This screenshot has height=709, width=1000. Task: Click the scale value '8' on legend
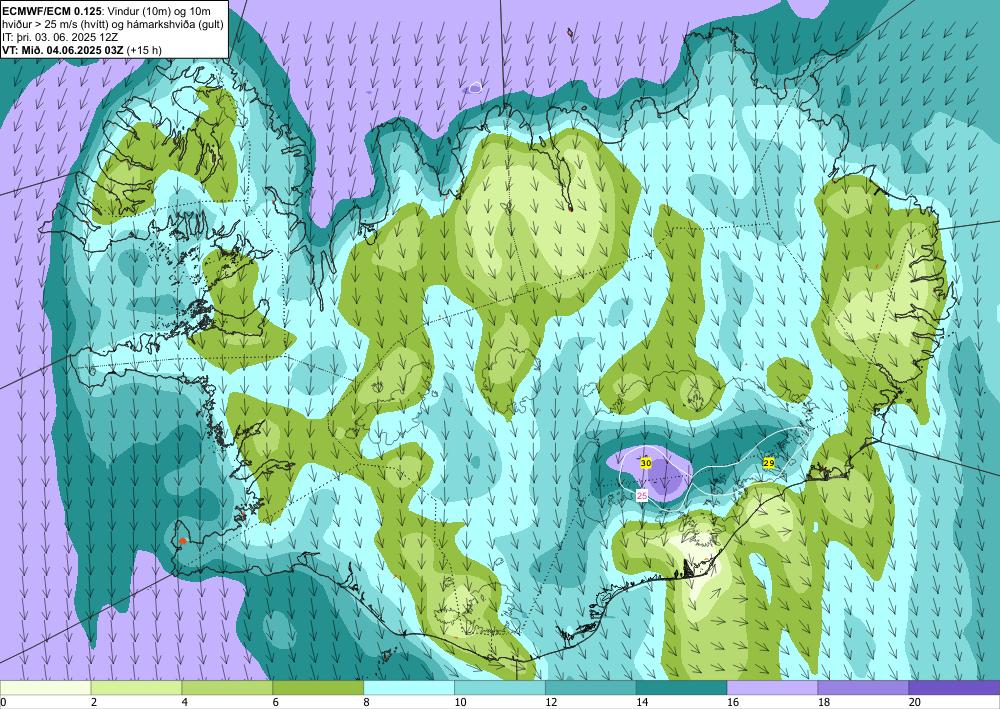(x=367, y=703)
